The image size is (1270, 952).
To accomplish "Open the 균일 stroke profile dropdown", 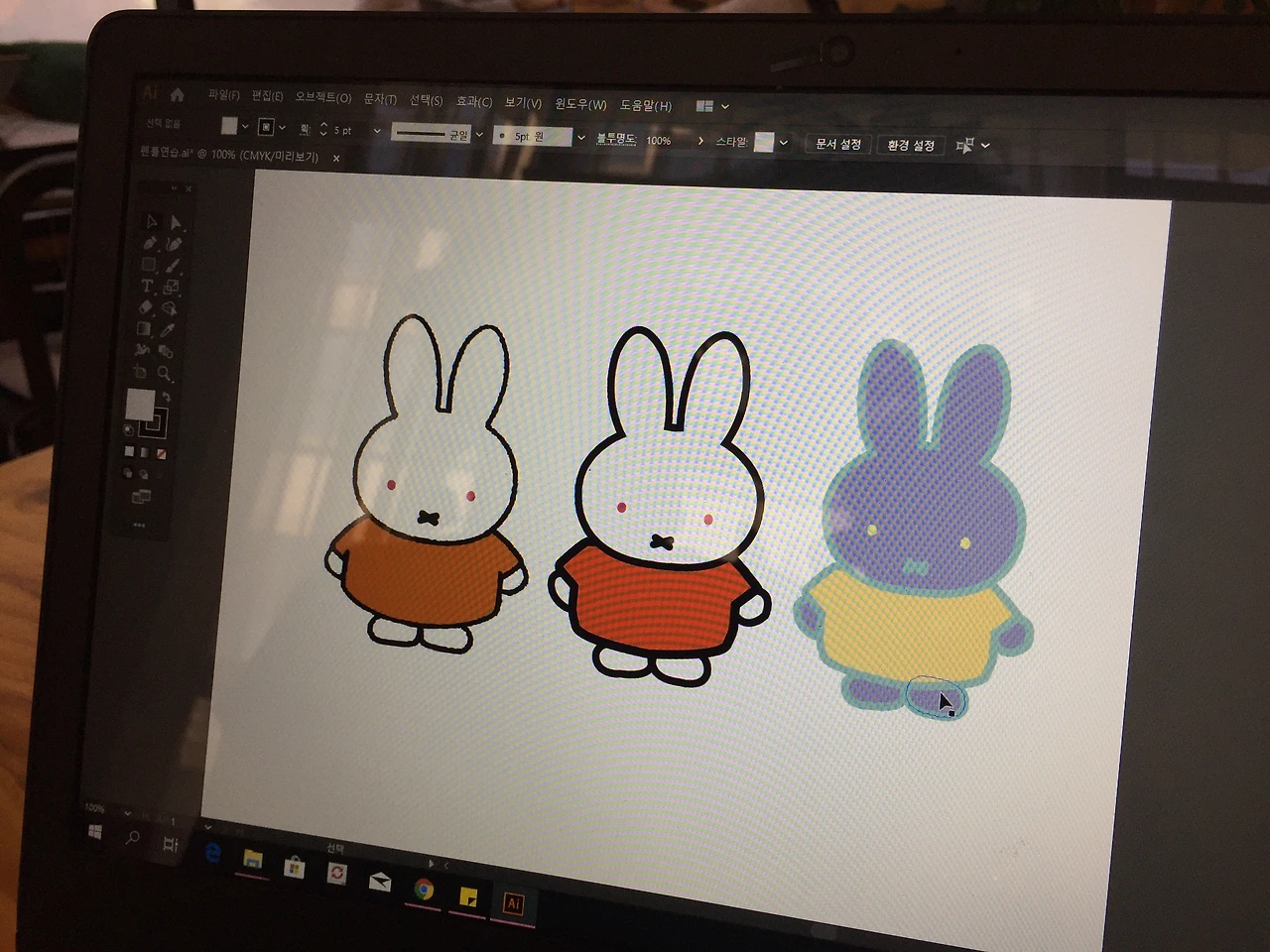I will 479,134.
